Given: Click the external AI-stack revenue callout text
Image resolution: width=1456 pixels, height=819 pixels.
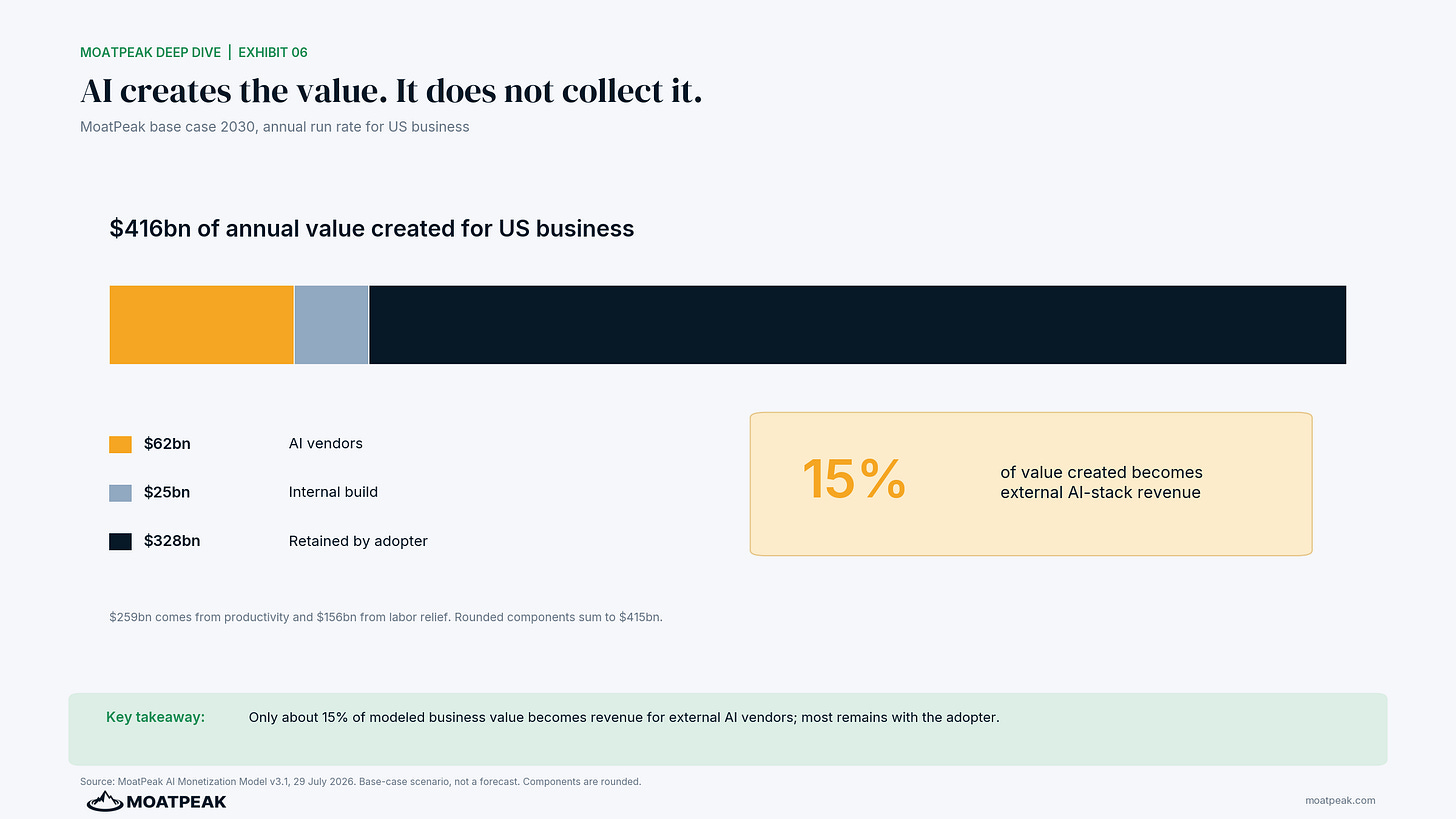Looking at the screenshot, I should (1101, 482).
